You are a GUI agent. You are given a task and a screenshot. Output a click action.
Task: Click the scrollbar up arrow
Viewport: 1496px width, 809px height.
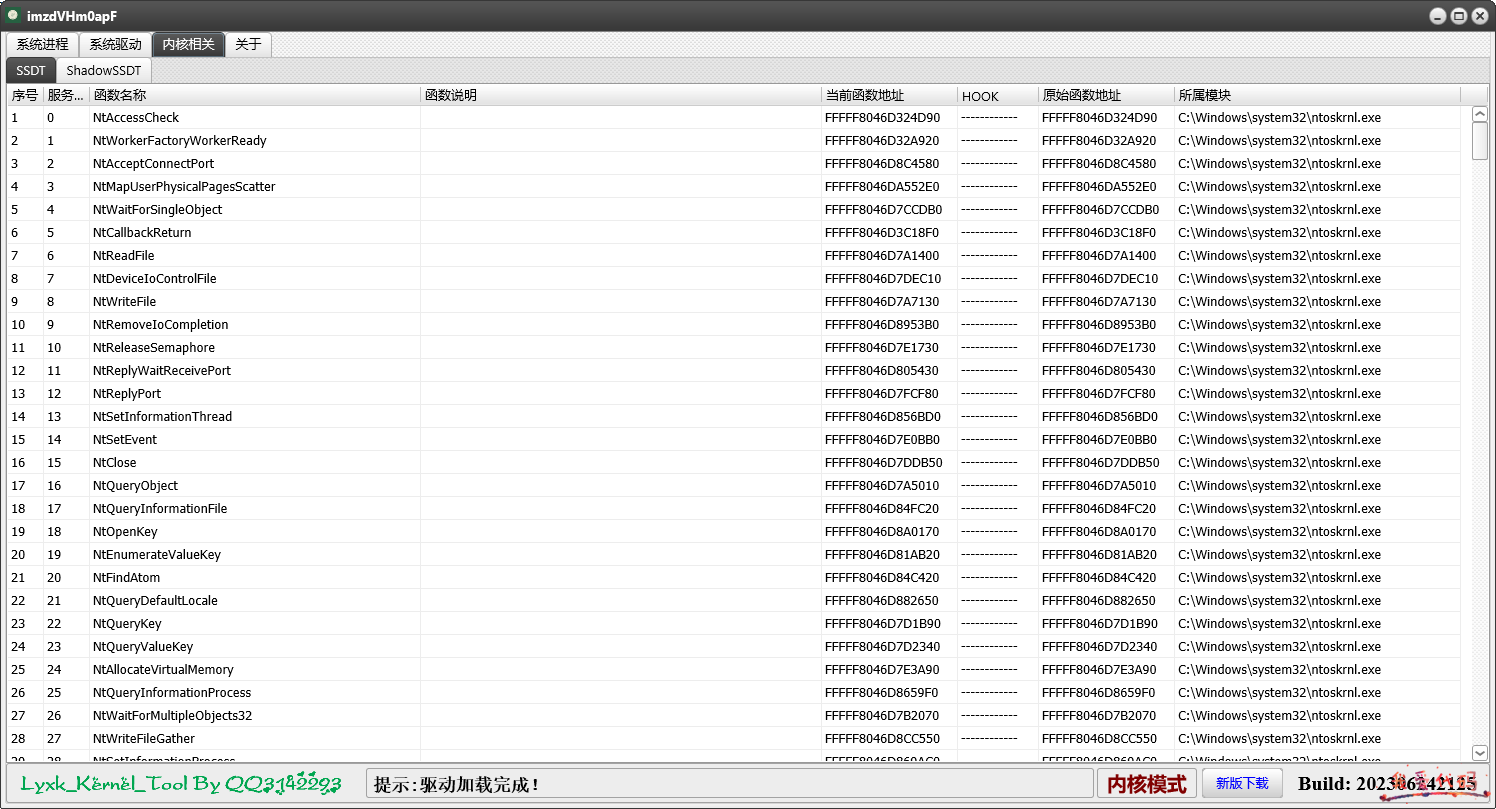pos(1480,115)
